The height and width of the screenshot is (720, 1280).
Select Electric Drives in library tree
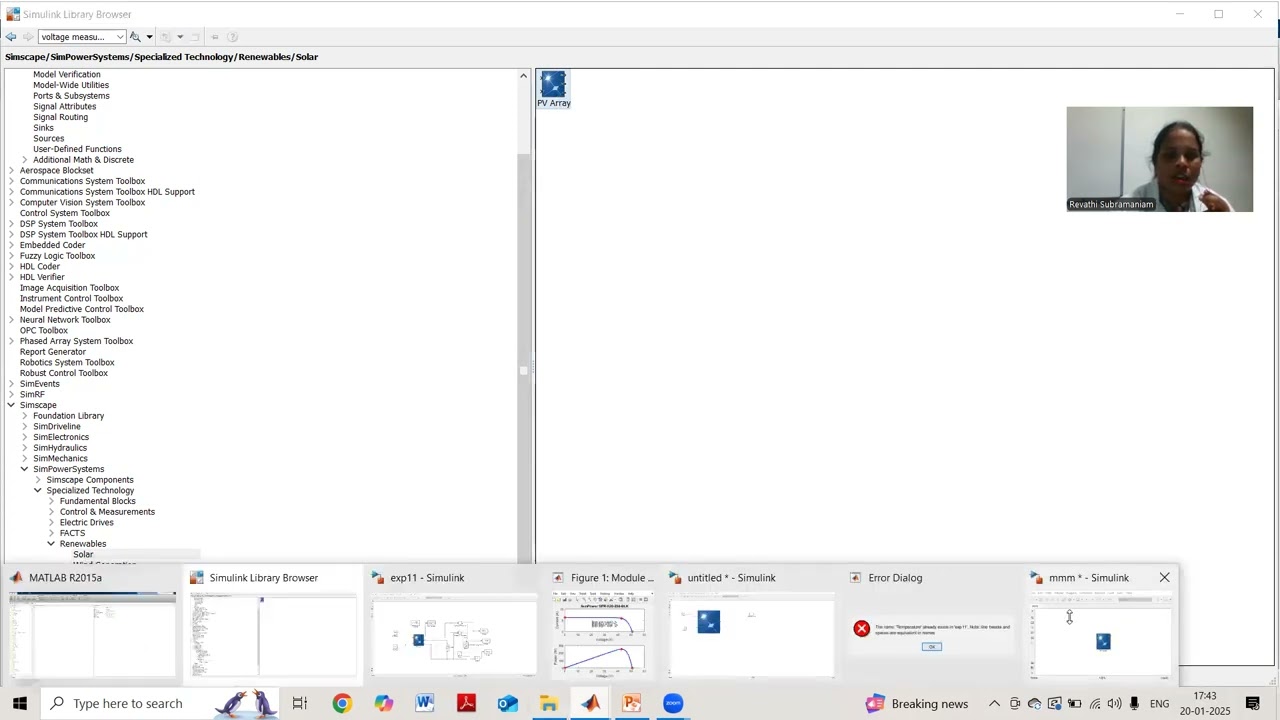(x=86, y=523)
